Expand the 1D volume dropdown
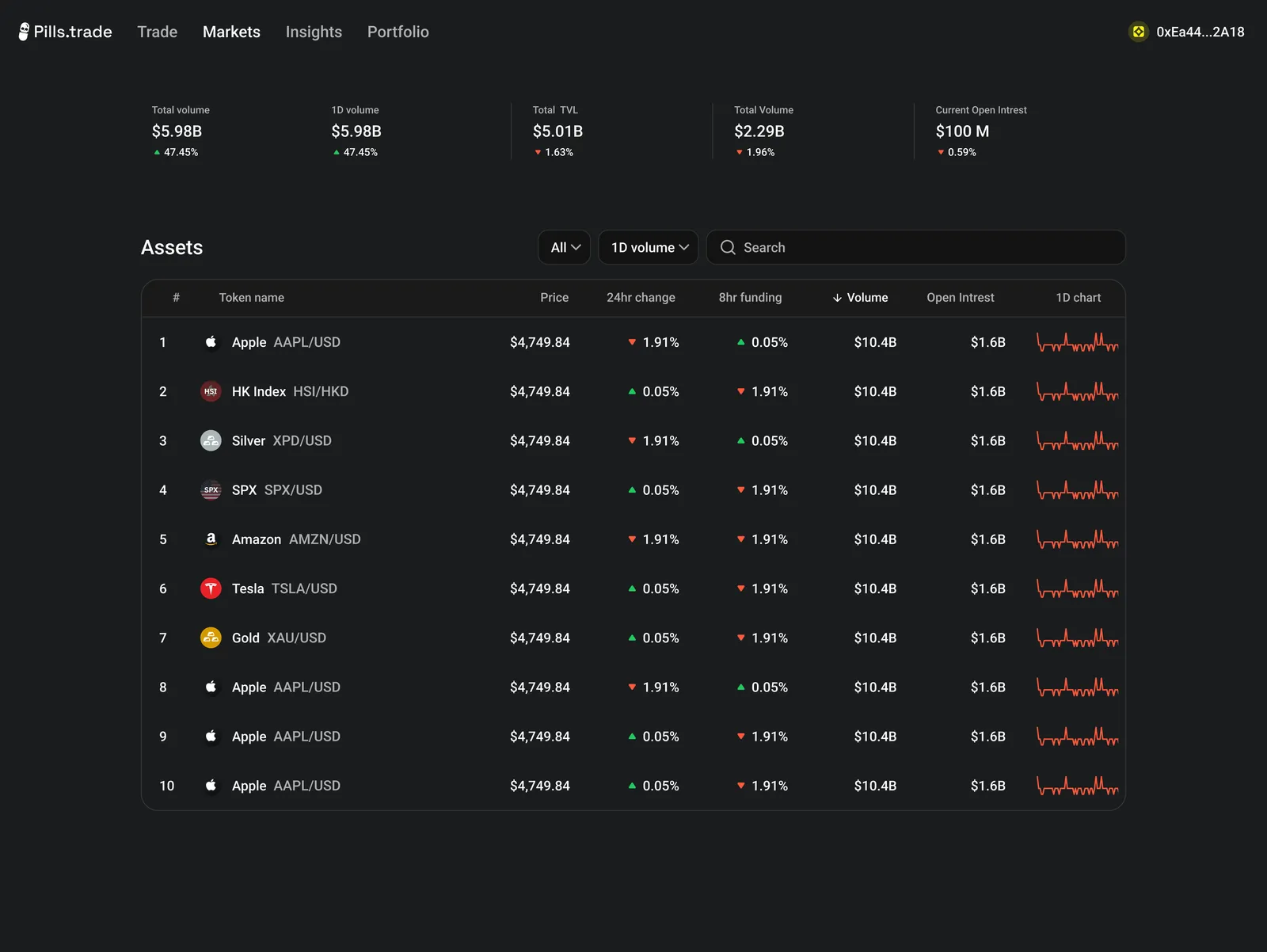This screenshot has height=952, width=1267. pos(649,247)
